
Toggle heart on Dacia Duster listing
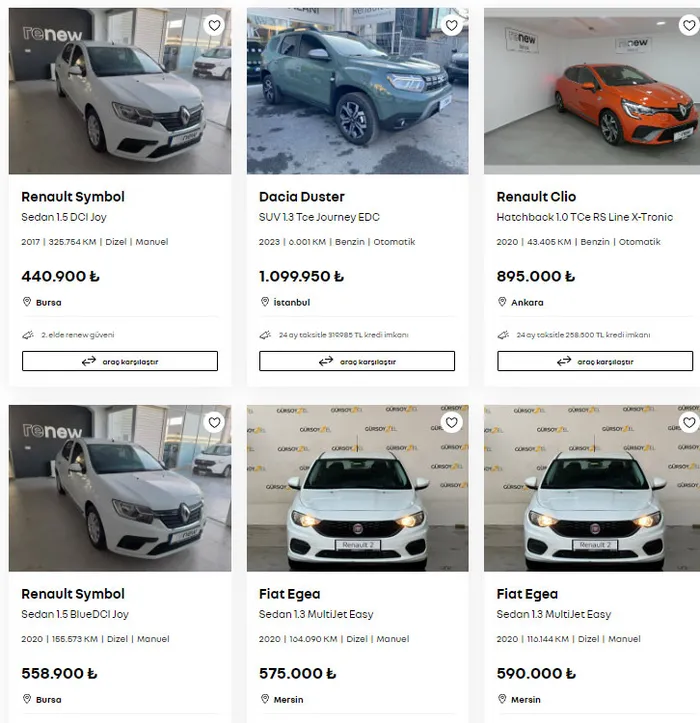tap(451, 25)
